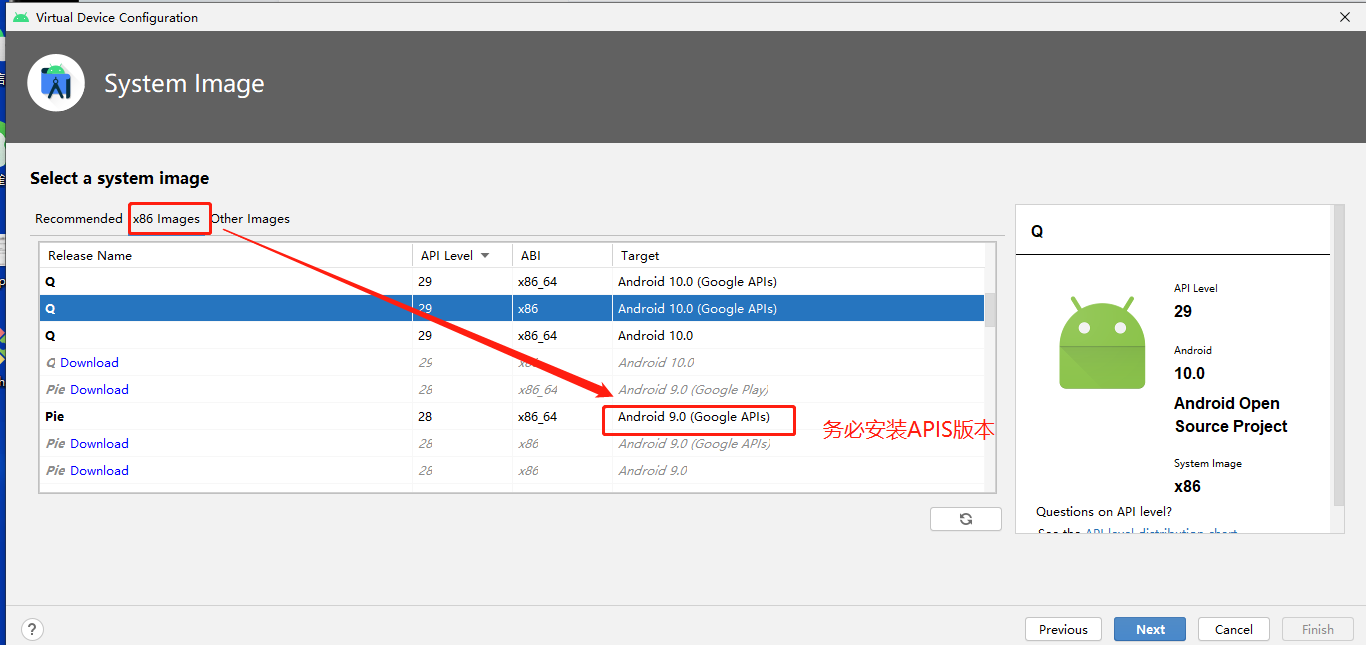This screenshot has width=1366, height=645.
Task: Switch to the Recommended tab
Action: tap(79, 219)
